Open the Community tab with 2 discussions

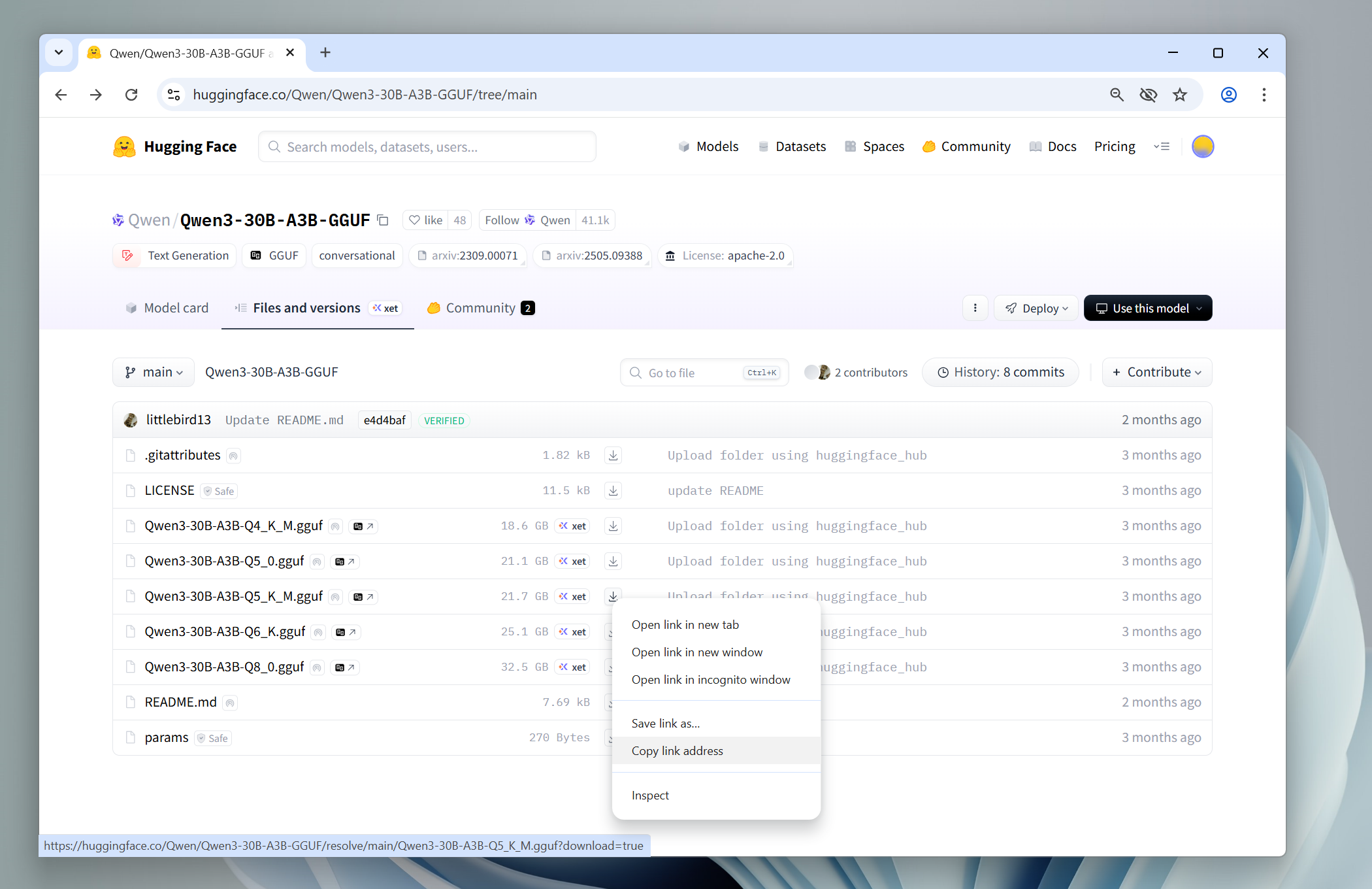pos(481,308)
